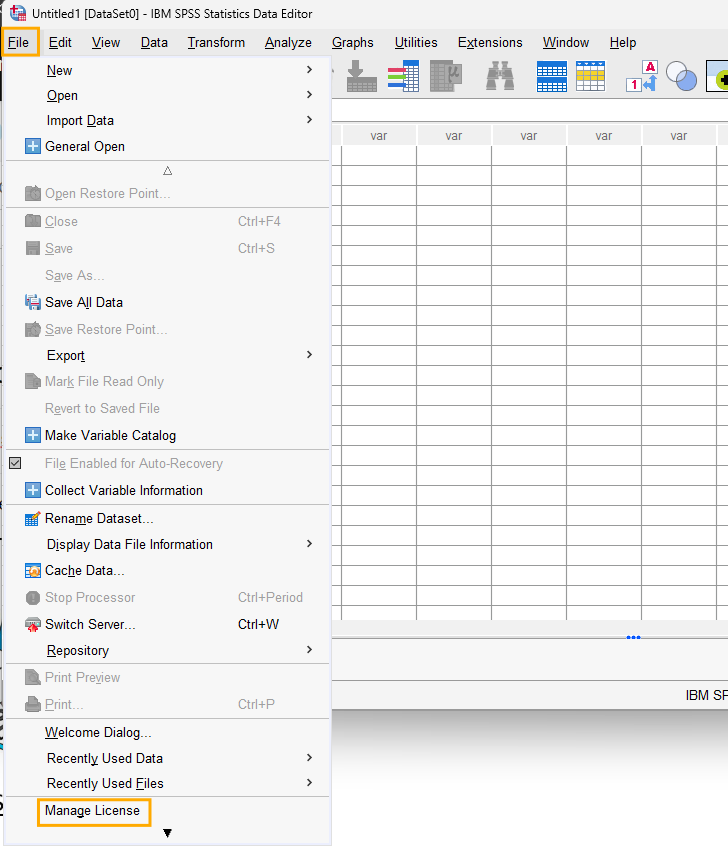728x851 pixels.
Task: Choose Cache Data
Action: (168, 570)
